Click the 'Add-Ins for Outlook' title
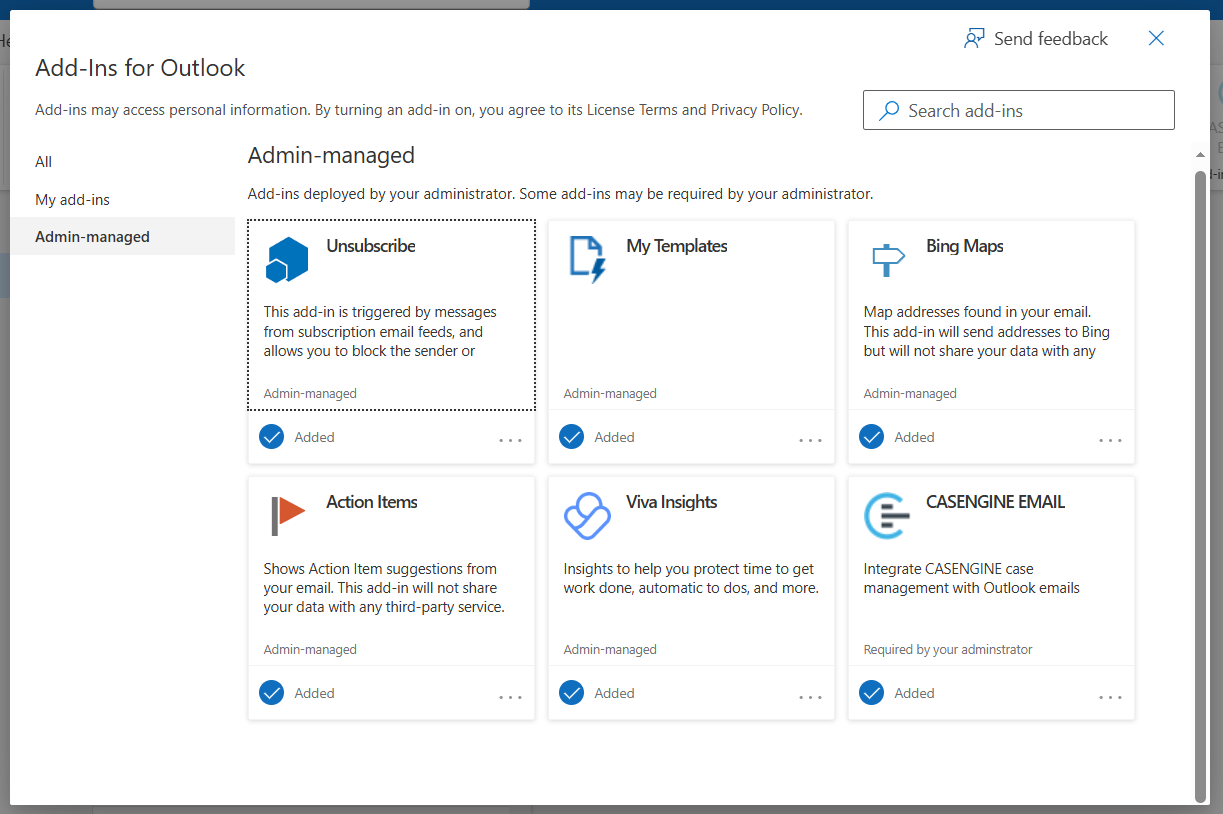The height and width of the screenshot is (814, 1223). 140,68
